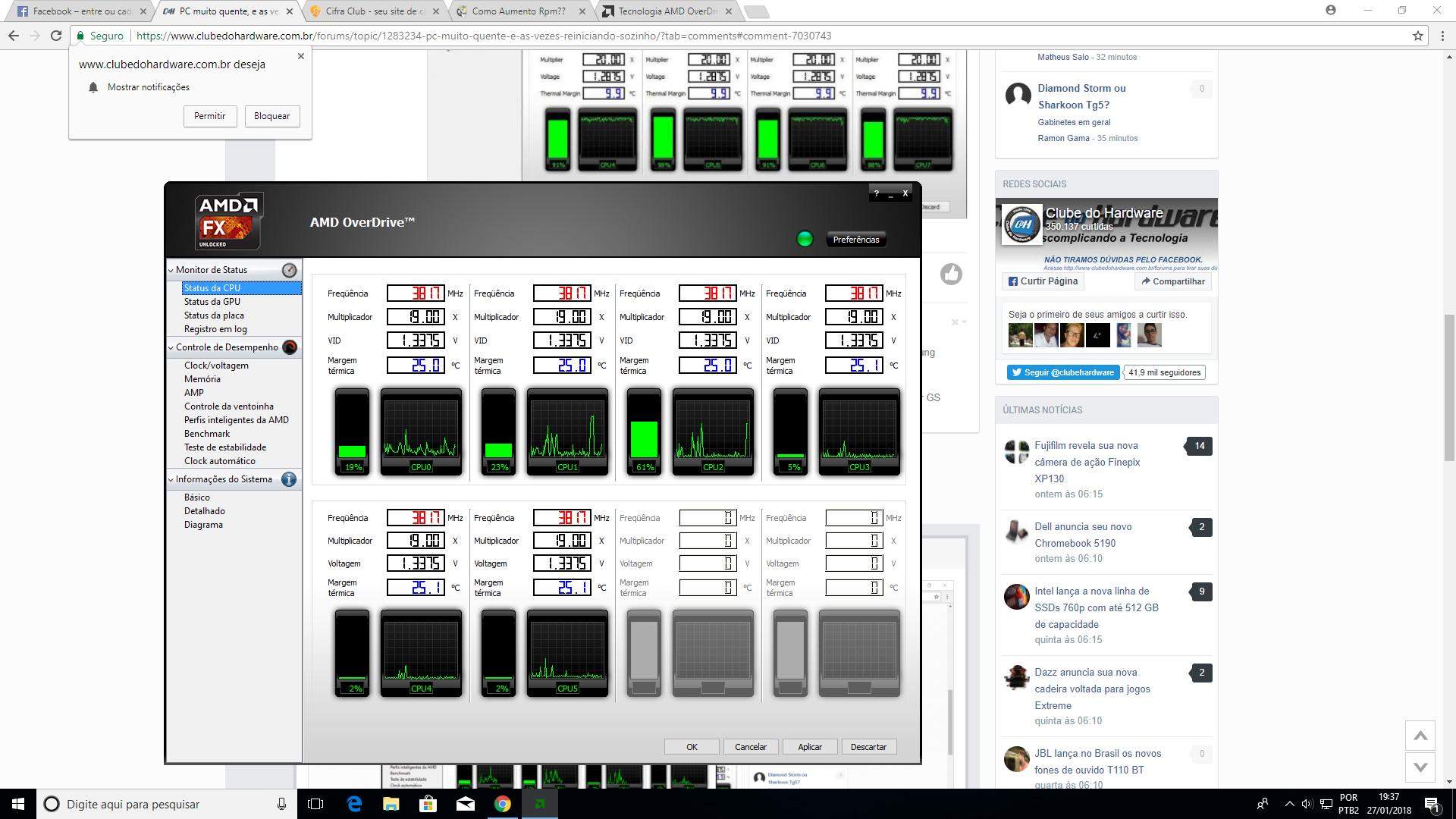This screenshot has height=819, width=1456.
Task: Open Clock/voltagem settings
Action: click(x=216, y=366)
